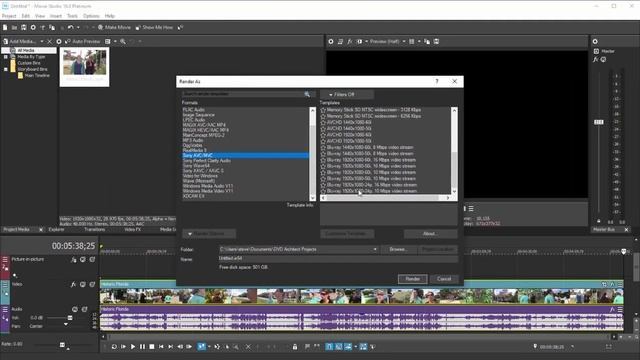Cancel the Render As dialog
Image resolution: width=640 pixels, height=360 pixels.
[444, 279]
